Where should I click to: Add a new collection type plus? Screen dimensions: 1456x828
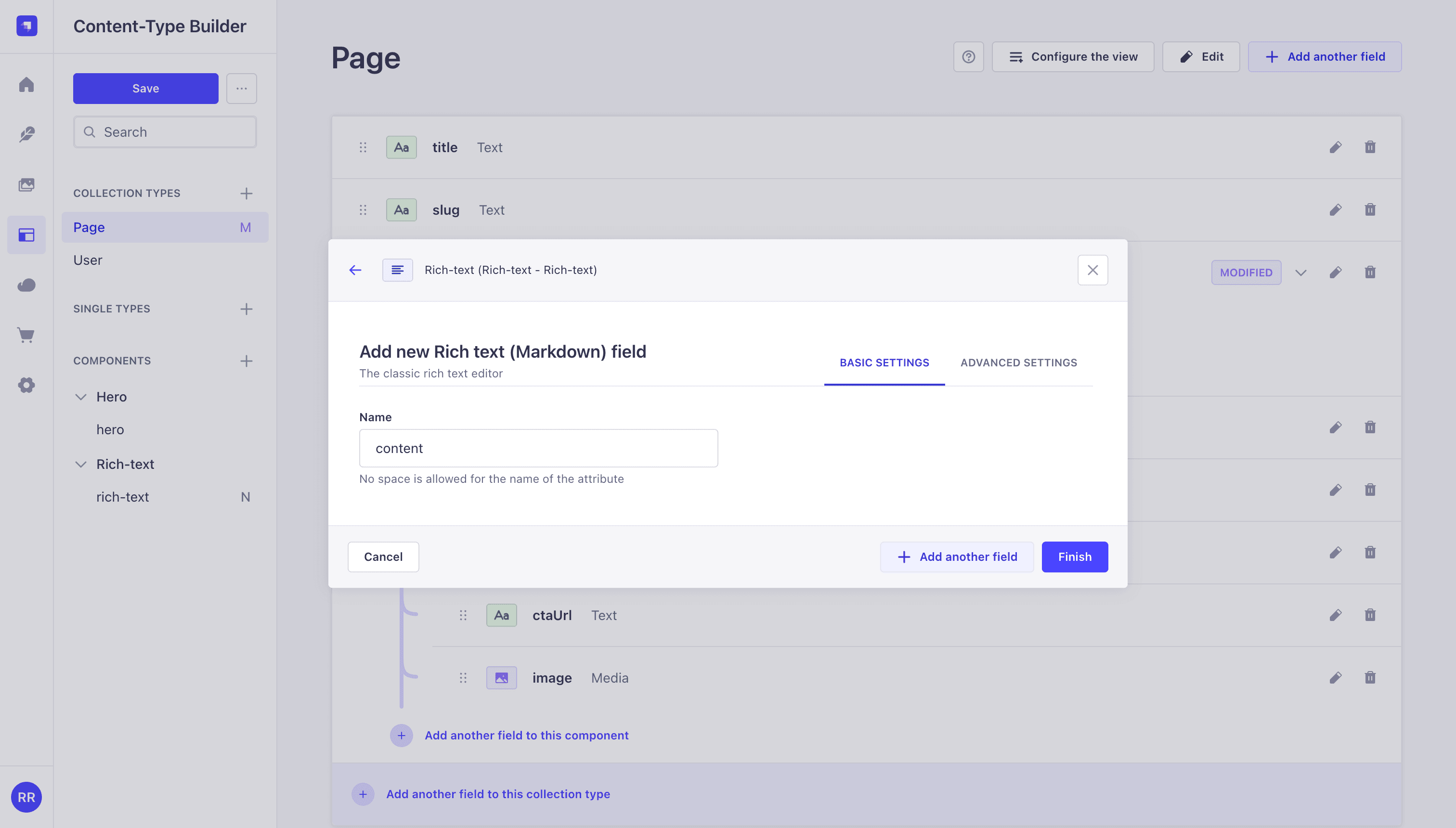click(x=246, y=194)
